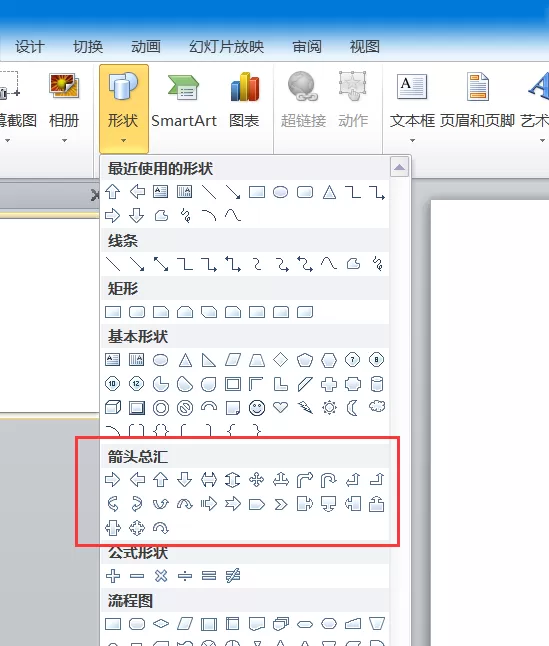549x646 pixels.
Task: Select the rounded rectangle in 矩形
Action: click(137, 312)
